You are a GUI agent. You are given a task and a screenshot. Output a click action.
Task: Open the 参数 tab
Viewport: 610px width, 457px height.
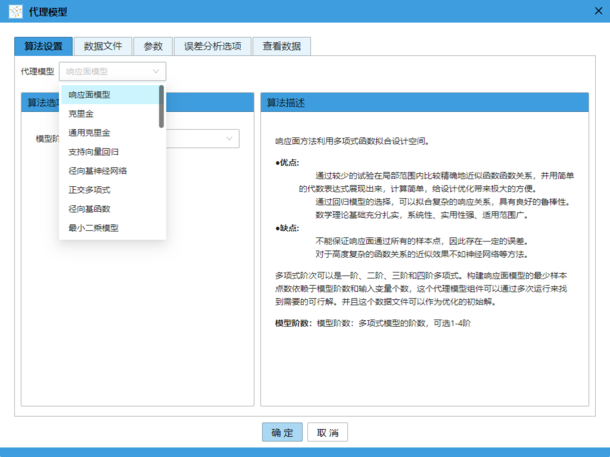coord(153,46)
